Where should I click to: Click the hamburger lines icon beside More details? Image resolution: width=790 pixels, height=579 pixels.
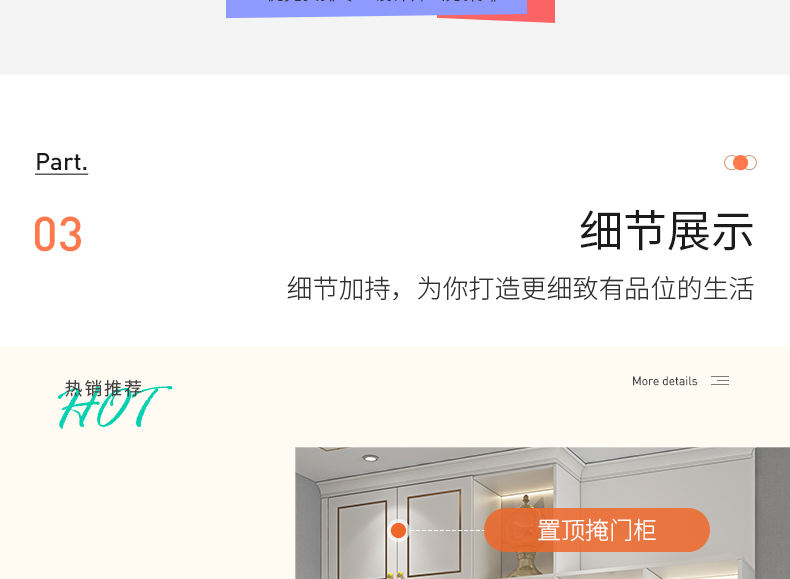720,381
